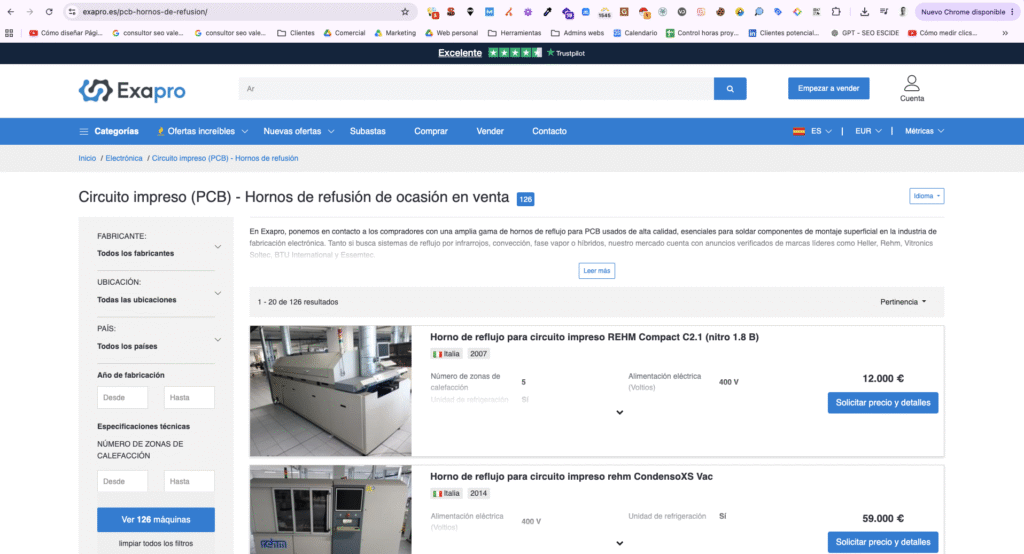Open the Ofertas increíbles menu
Image resolution: width=1024 pixels, height=554 pixels.
point(202,131)
